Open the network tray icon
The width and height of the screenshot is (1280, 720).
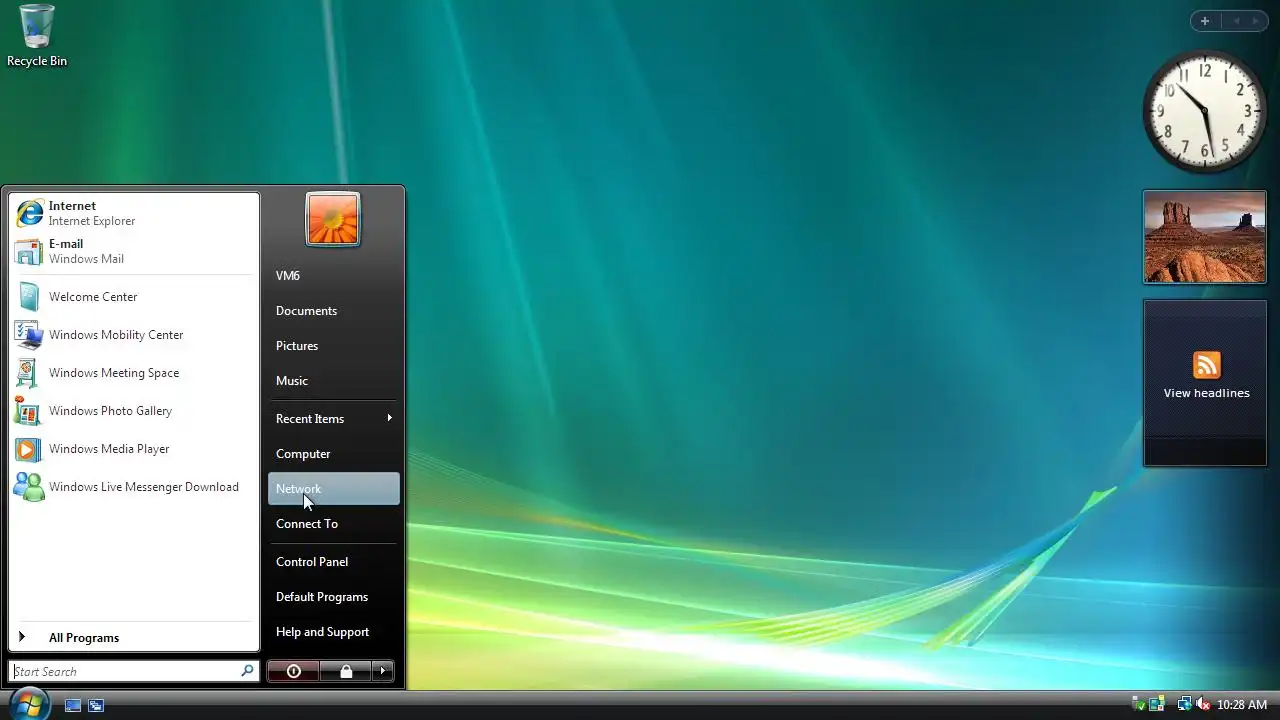(1184, 704)
